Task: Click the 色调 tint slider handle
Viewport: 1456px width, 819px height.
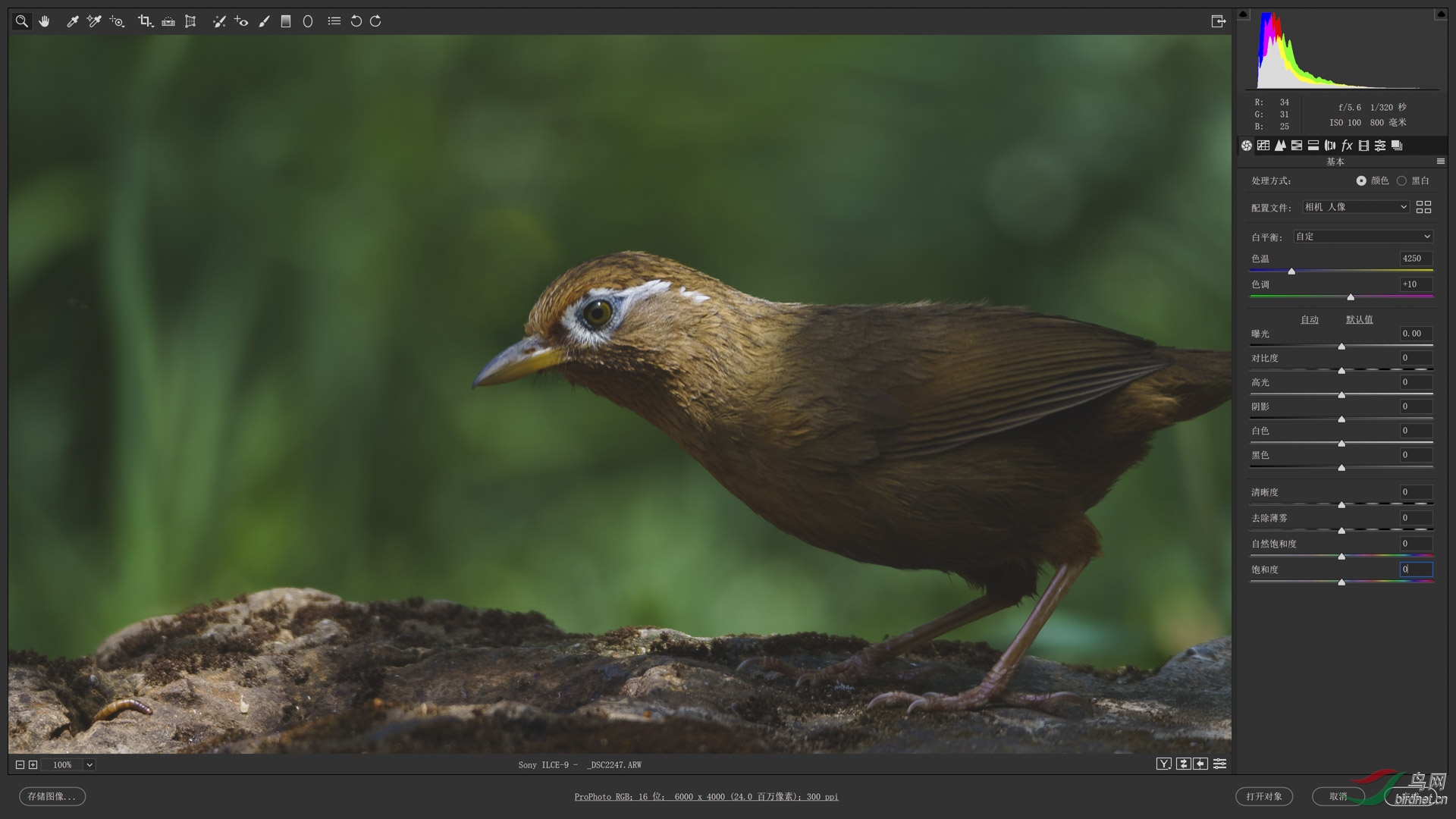Action: [x=1351, y=297]
